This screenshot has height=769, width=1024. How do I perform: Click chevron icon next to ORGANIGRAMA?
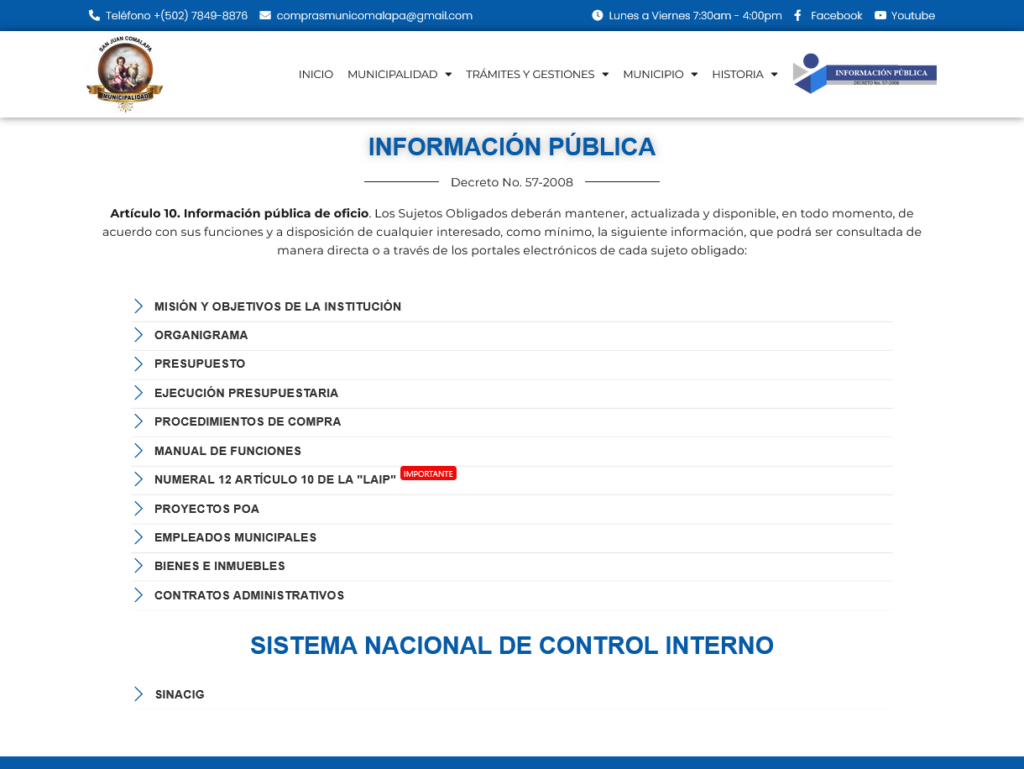139,335
